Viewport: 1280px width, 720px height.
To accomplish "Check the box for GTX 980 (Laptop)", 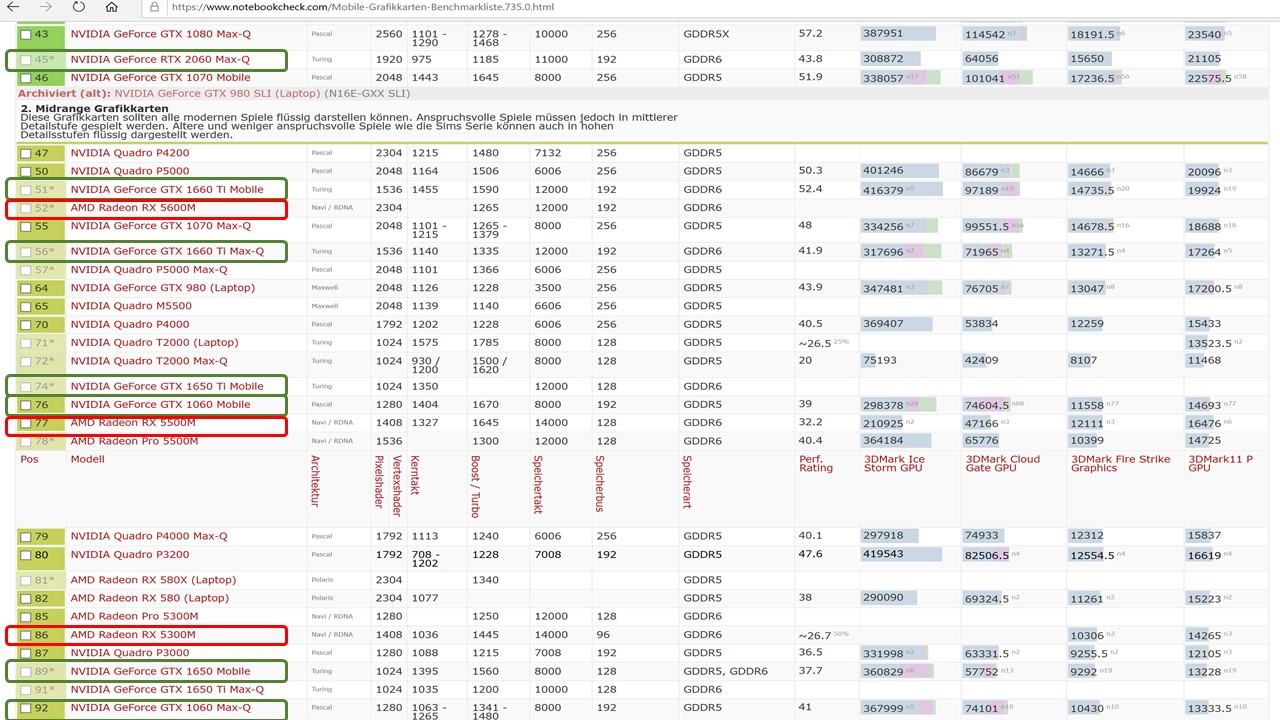I will 26,289.
